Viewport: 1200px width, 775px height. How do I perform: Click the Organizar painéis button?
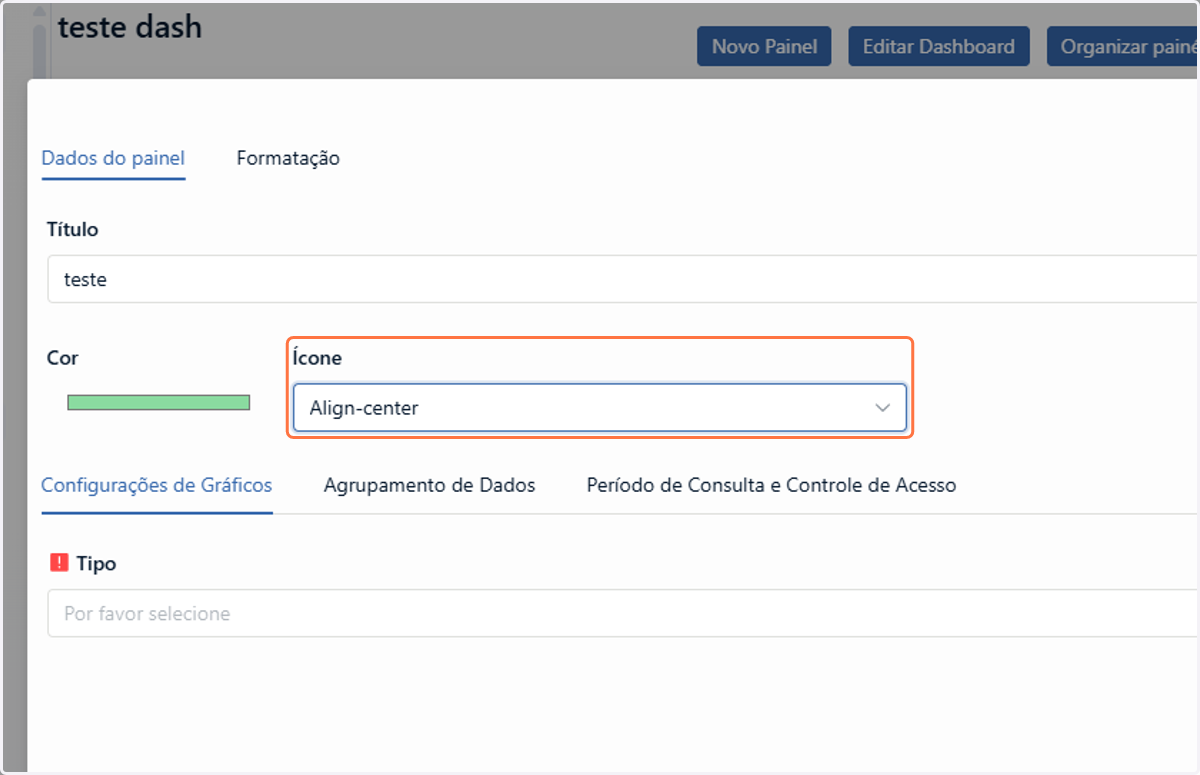[x=1123, y=47]
